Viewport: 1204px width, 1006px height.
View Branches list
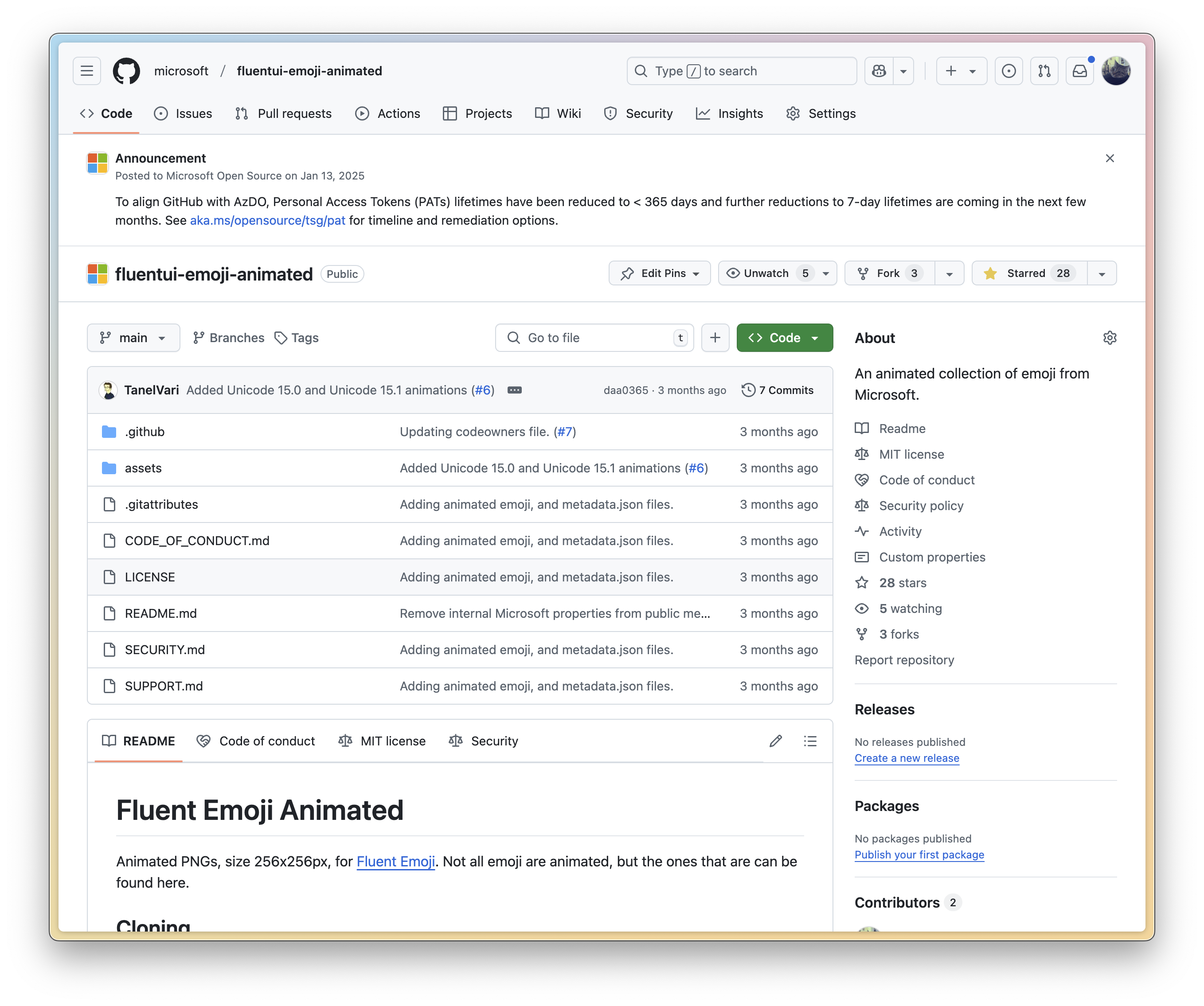(228, 338)
